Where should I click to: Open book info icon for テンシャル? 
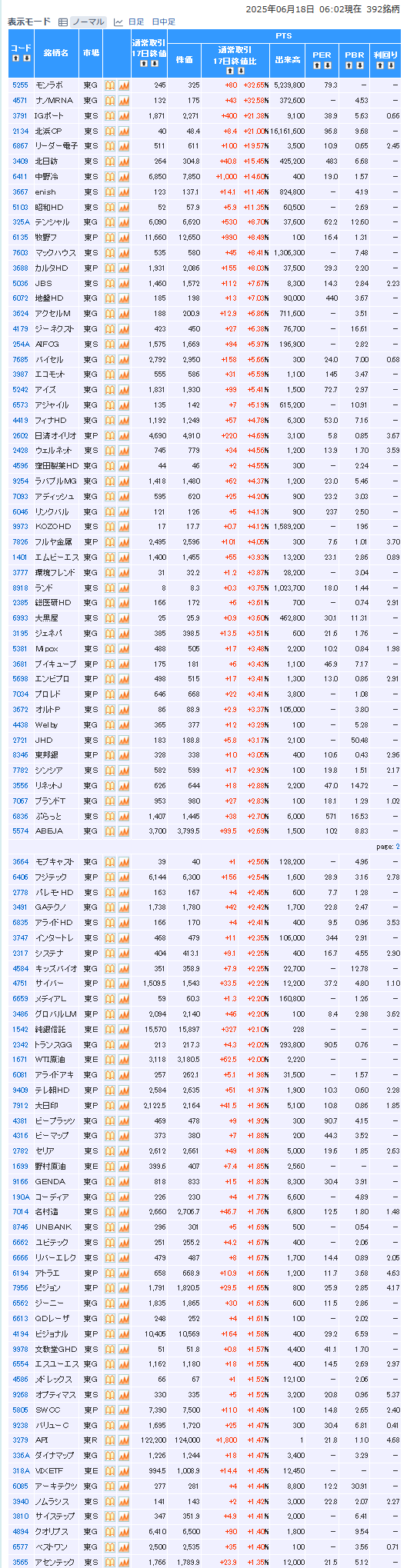pyautogui.click(x=110, y=222)
